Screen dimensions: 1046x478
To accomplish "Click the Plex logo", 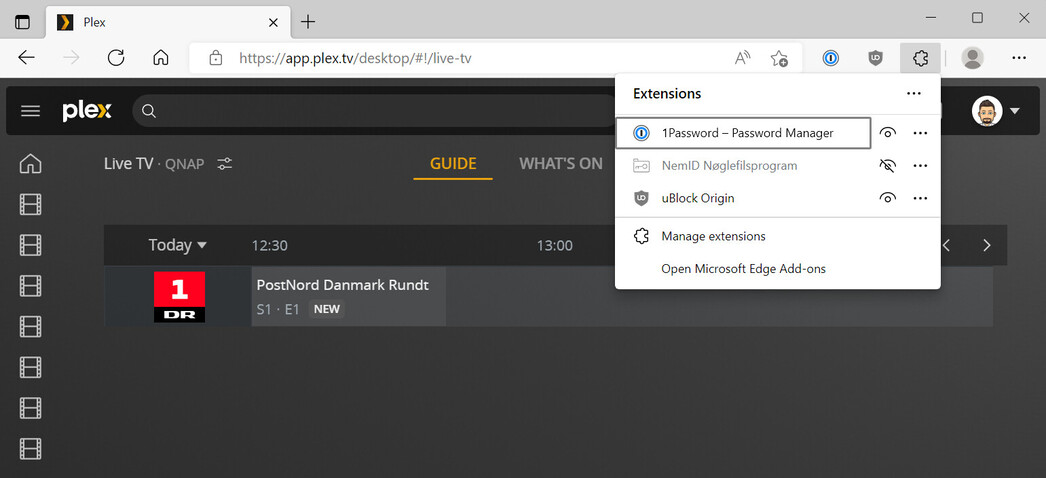I will (x=87, y=111).
